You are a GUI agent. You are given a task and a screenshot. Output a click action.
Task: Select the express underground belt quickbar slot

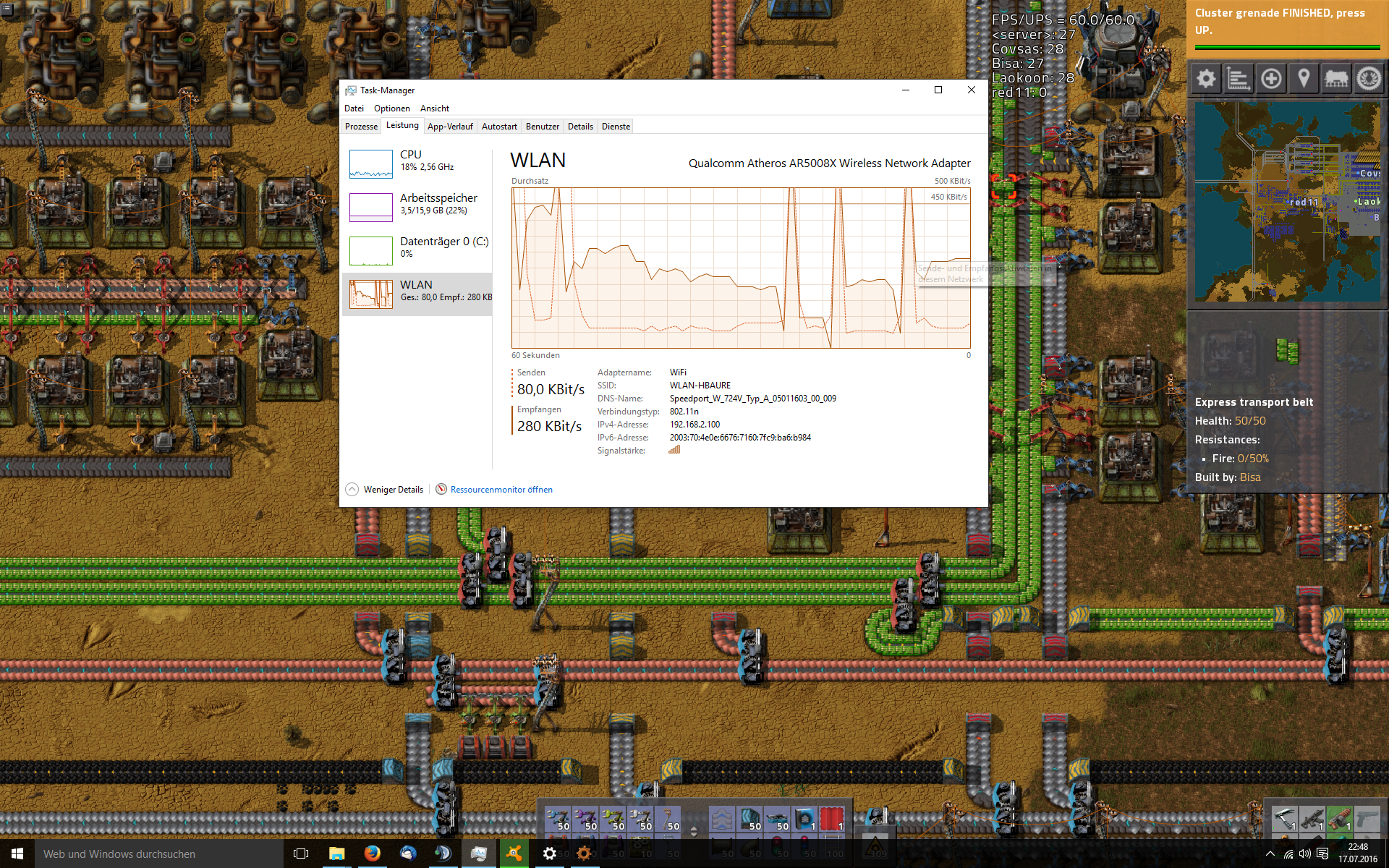(749, 820)
